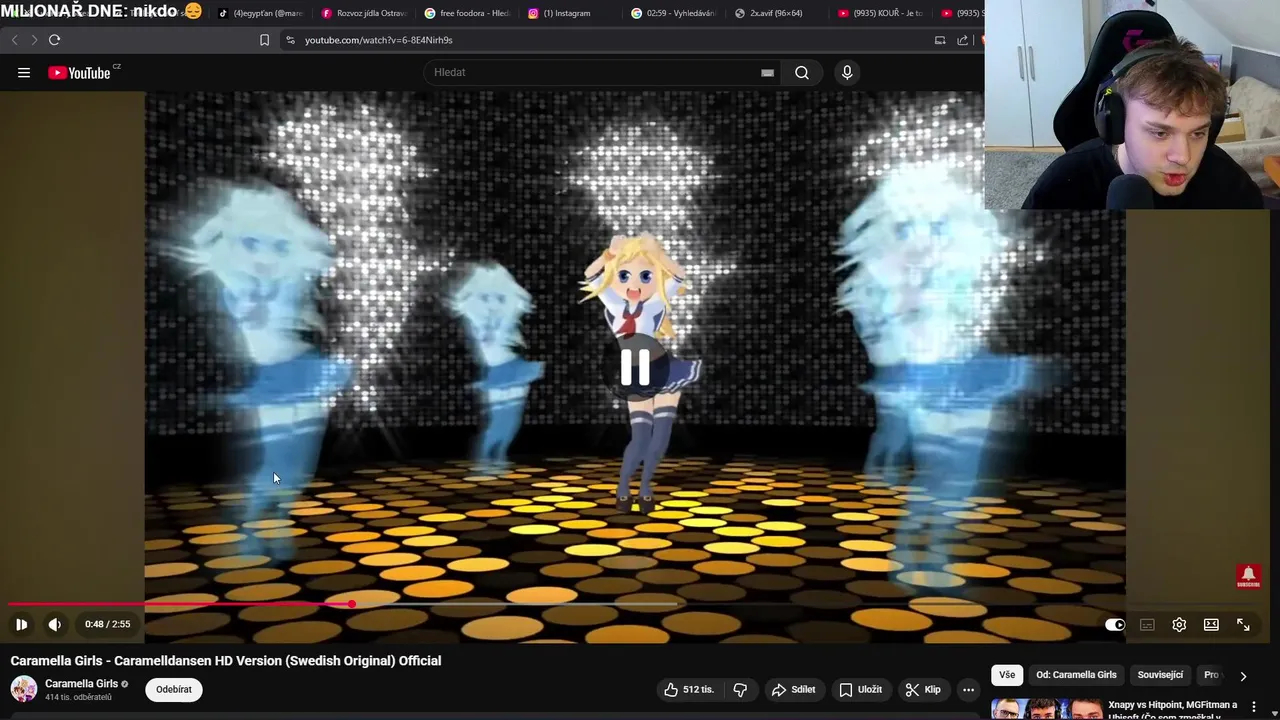Open site settings icon in the address bar
Screen dimensions: 1280x720
click(290, 40)
